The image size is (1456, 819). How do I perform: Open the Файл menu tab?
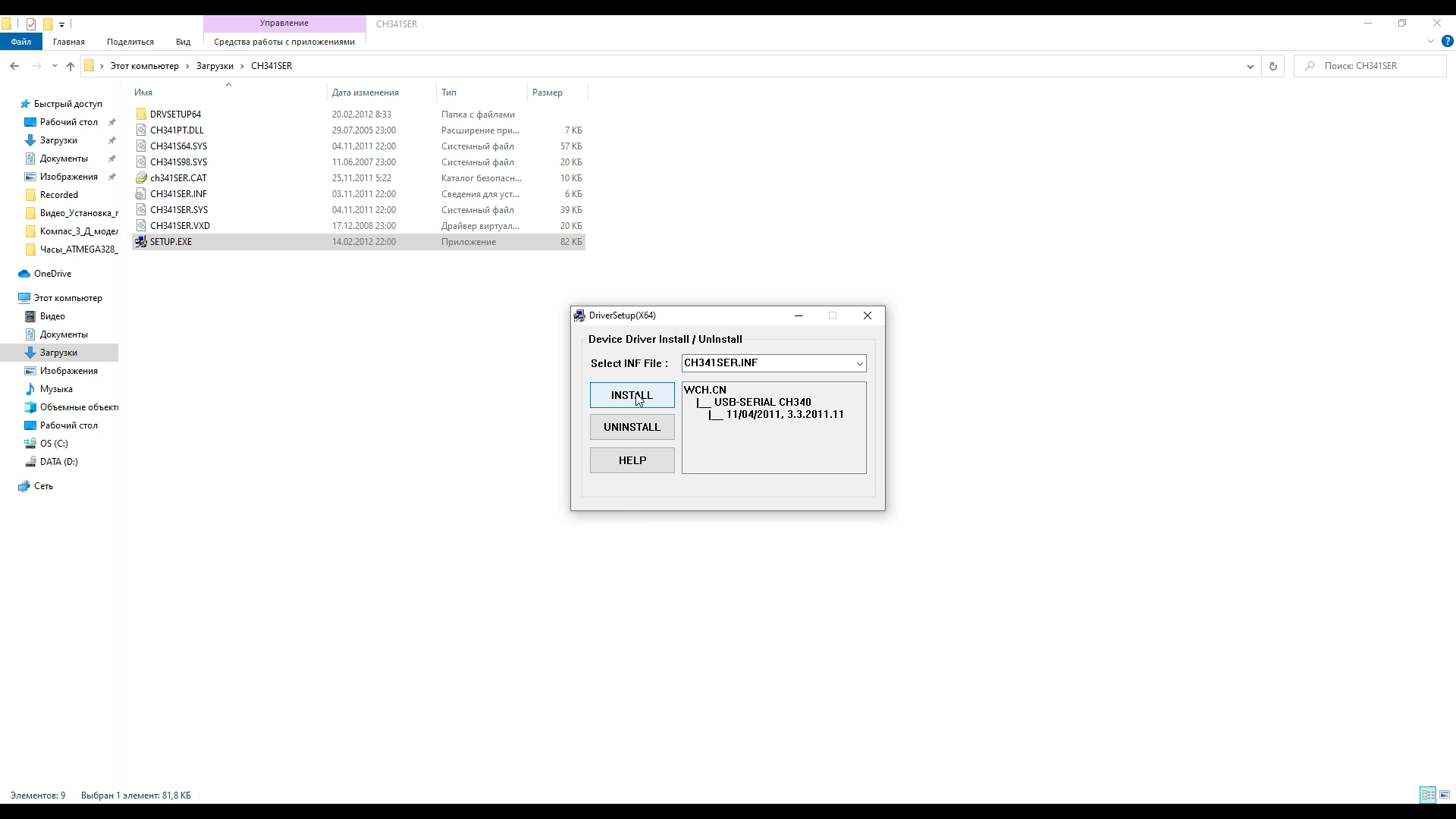pyautogui.click(x=20, y=42)
